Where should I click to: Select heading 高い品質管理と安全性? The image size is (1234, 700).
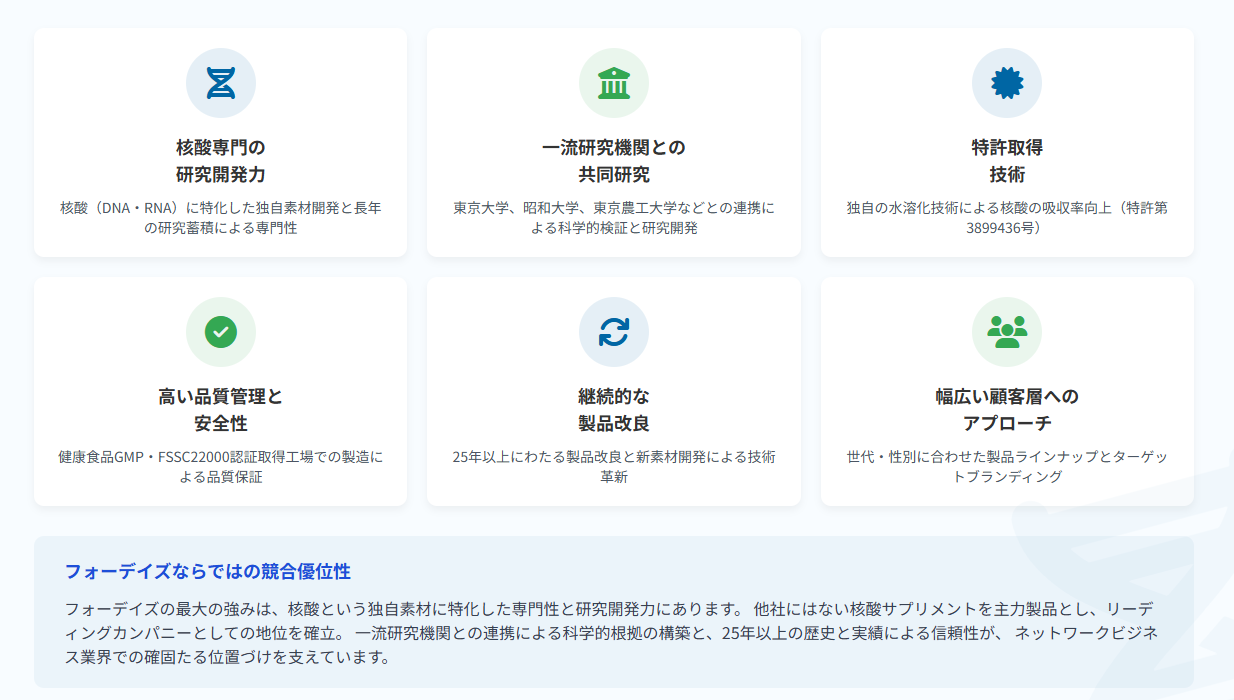point(221,410)
